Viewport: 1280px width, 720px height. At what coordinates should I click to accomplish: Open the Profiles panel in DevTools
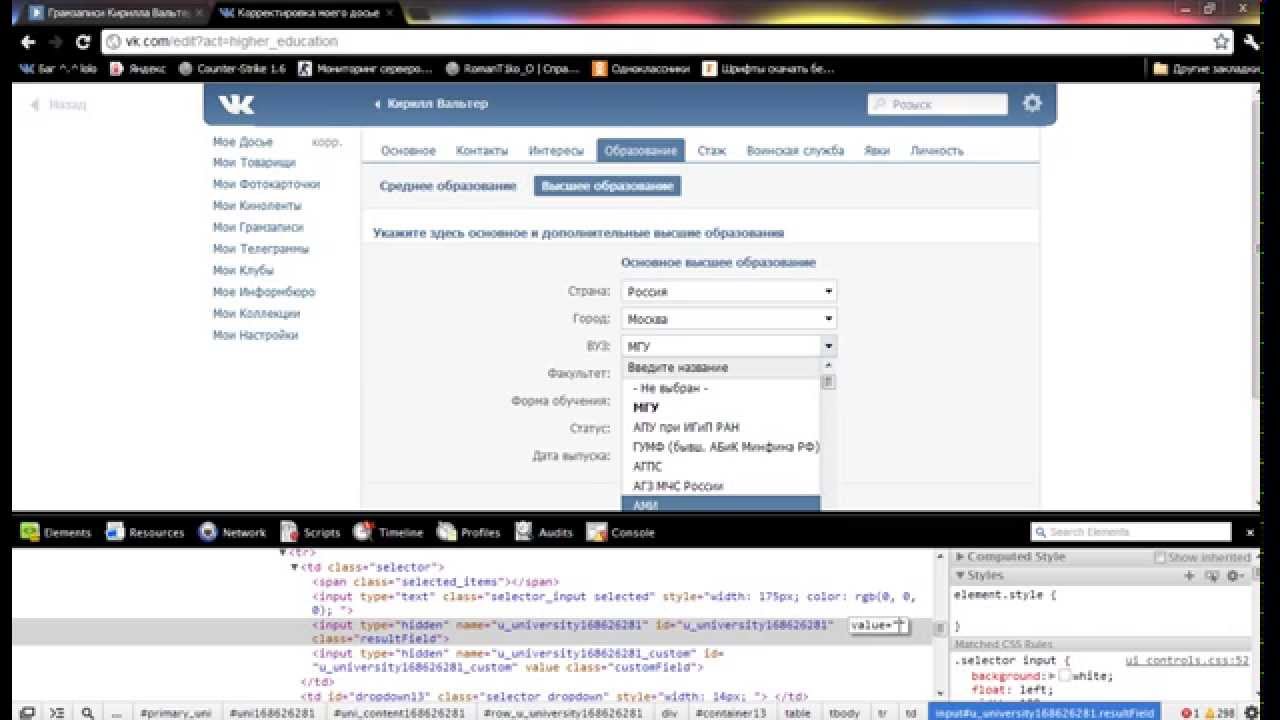click(x=468, y=532)
